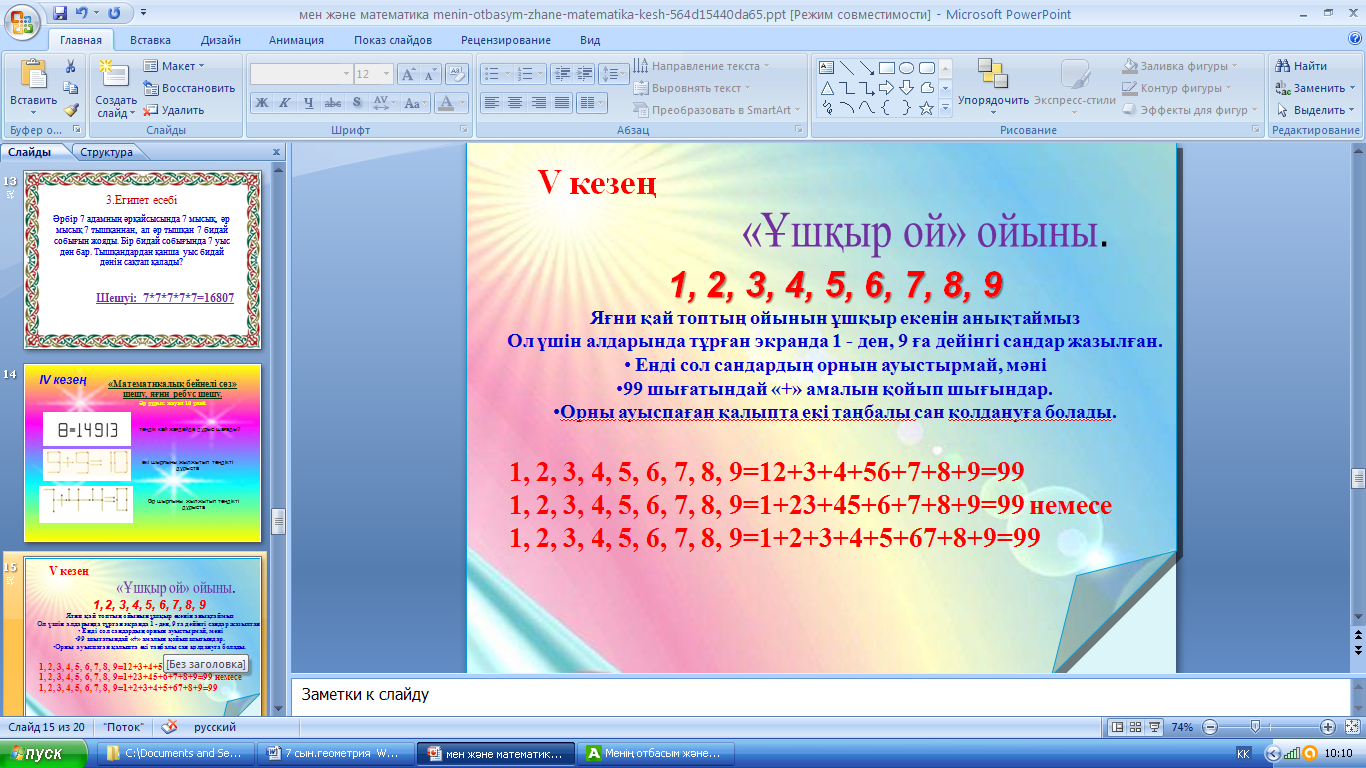Click the Создать слайд icon
This screenshot has height=768, width=1366.
coord(114,75)
